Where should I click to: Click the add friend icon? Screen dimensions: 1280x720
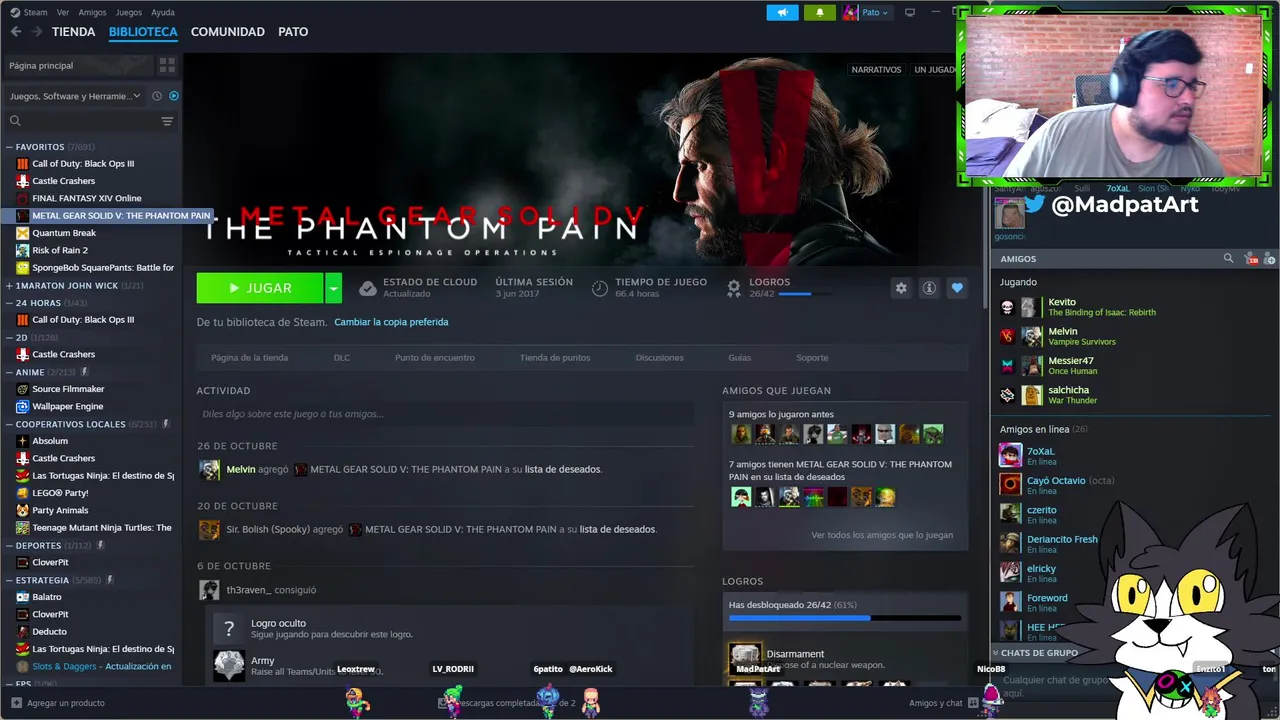[1270, 258]
